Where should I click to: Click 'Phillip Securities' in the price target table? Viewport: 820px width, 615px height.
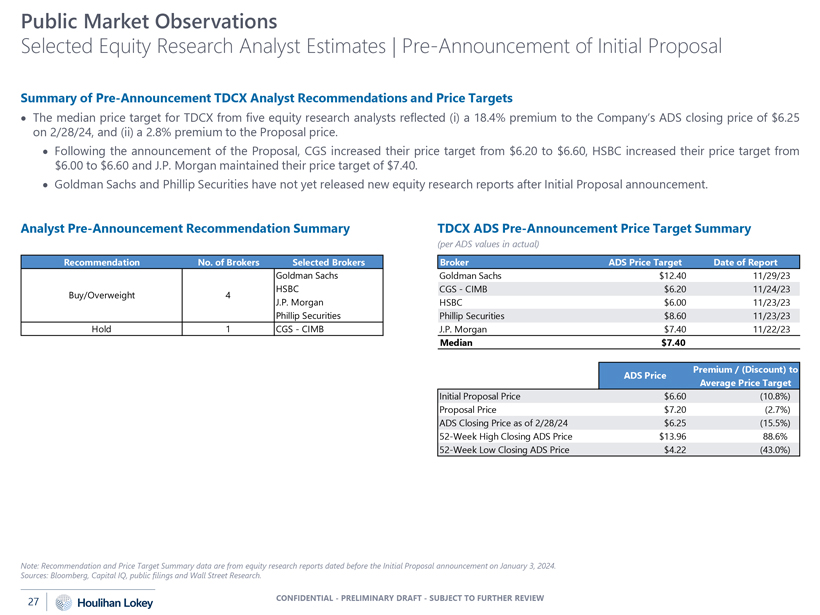(x=472, y=316)
